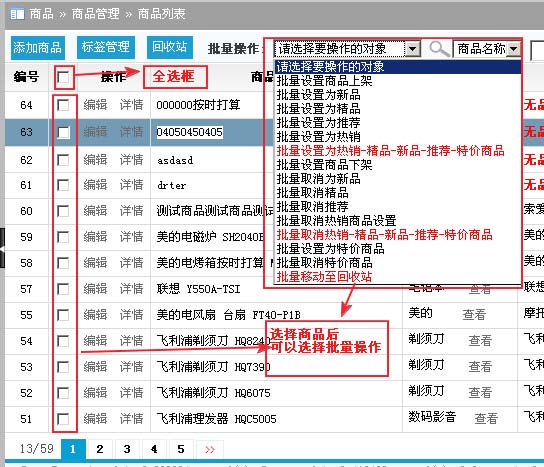
Task: Click the 添加商品 button
Action: (x=38, y=48)
